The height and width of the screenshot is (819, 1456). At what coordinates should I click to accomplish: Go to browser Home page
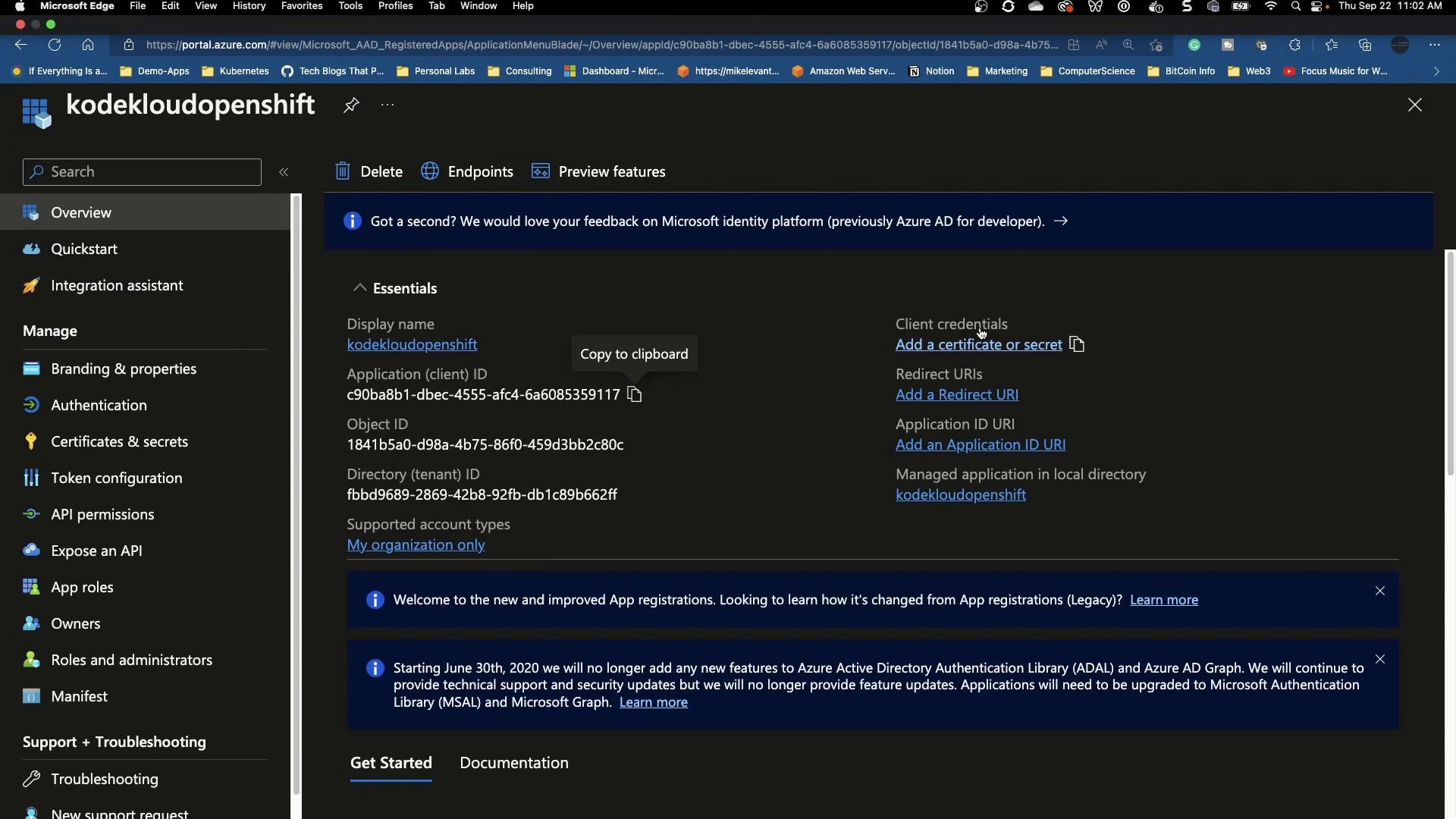click(88, 45)
